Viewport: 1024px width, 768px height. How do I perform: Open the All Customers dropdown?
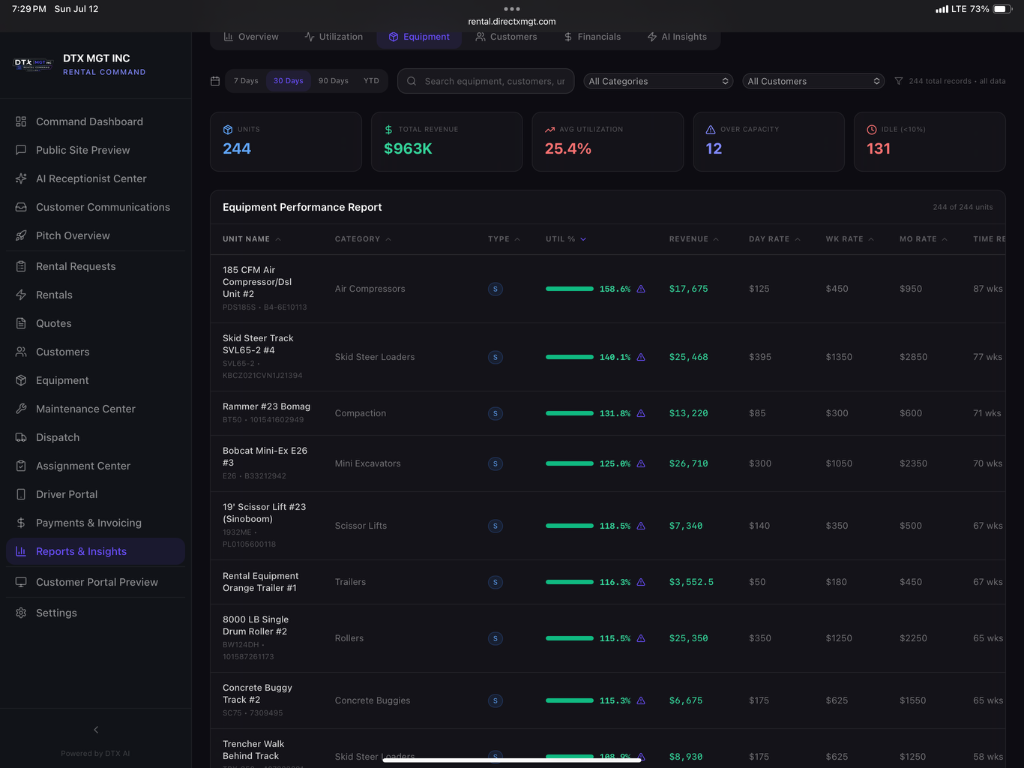pyautogui.click(x=813, y=81)
